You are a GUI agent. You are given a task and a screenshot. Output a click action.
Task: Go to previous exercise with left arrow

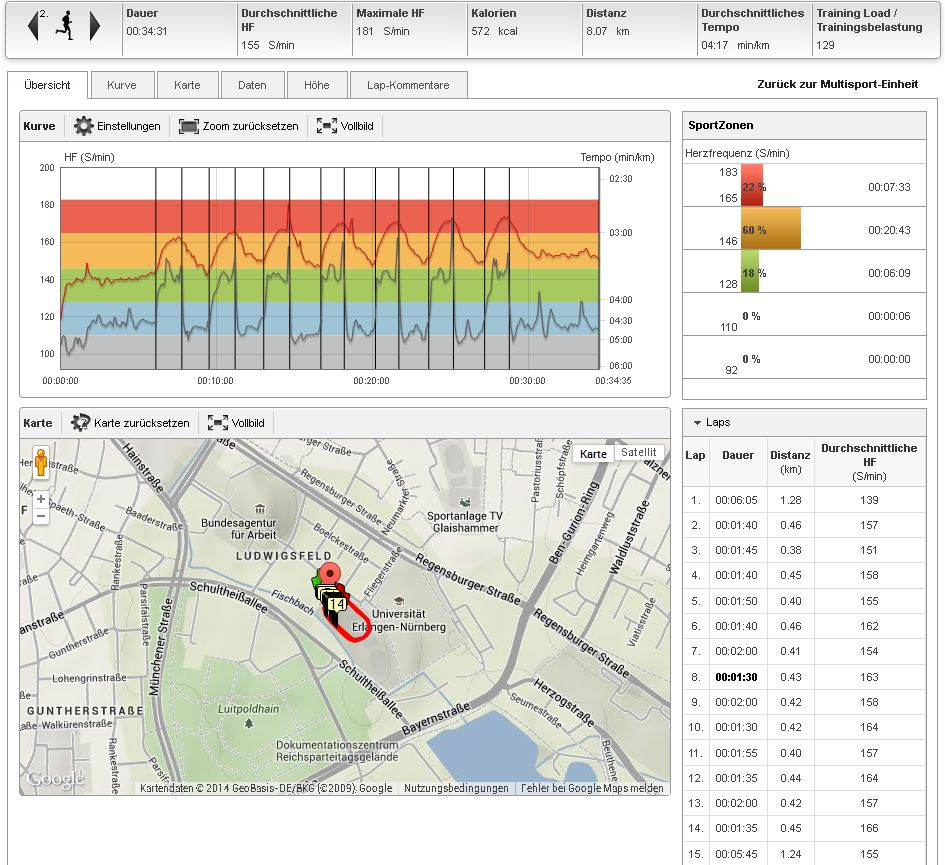[x=33, y=26]
